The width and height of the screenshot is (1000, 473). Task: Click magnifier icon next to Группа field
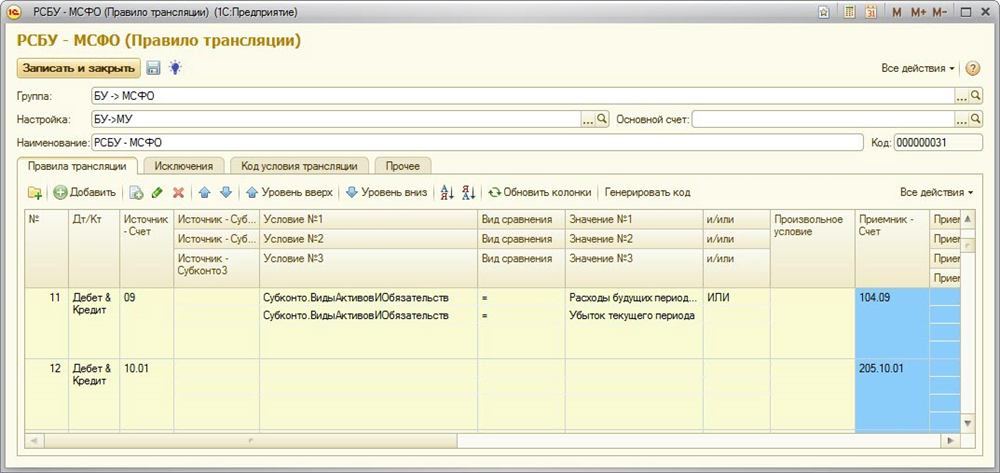[976, 97]
